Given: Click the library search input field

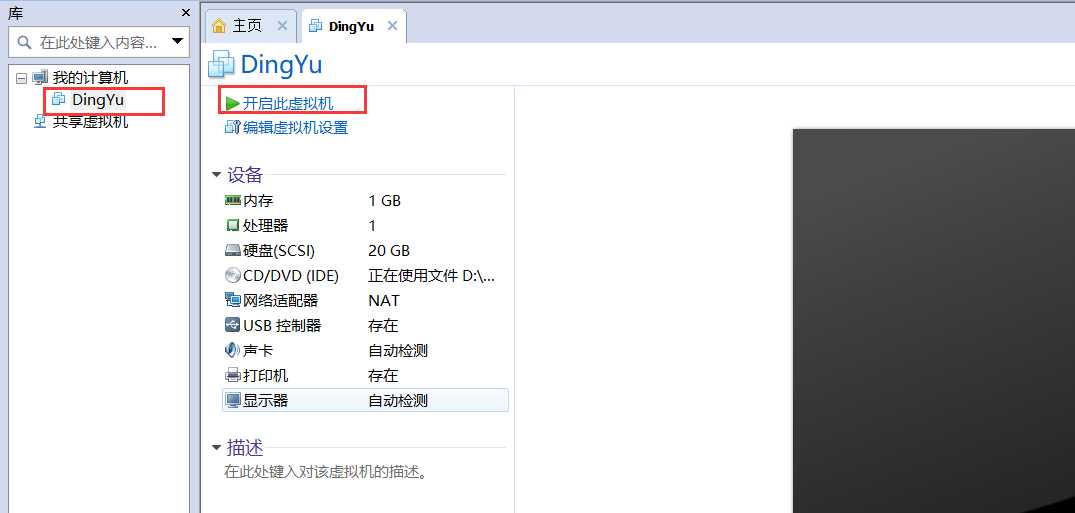Looking at the screenshot, I should click(x=99, y=43).
